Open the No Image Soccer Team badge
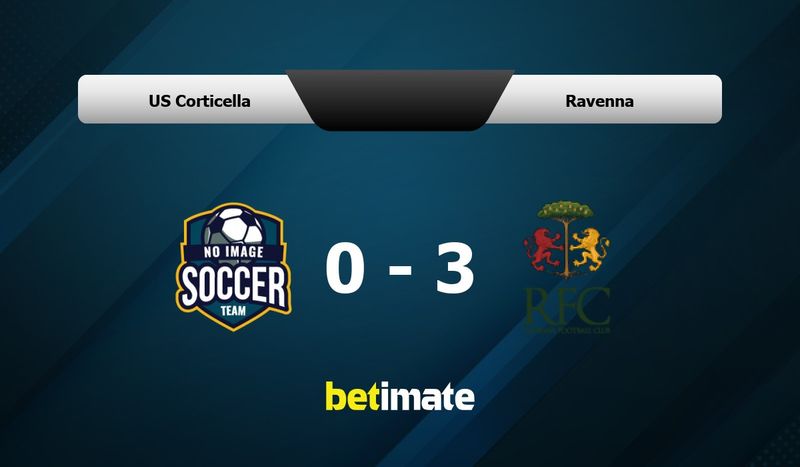The width and height of the screenshot is (800, 467). click(x=234, y=267)
